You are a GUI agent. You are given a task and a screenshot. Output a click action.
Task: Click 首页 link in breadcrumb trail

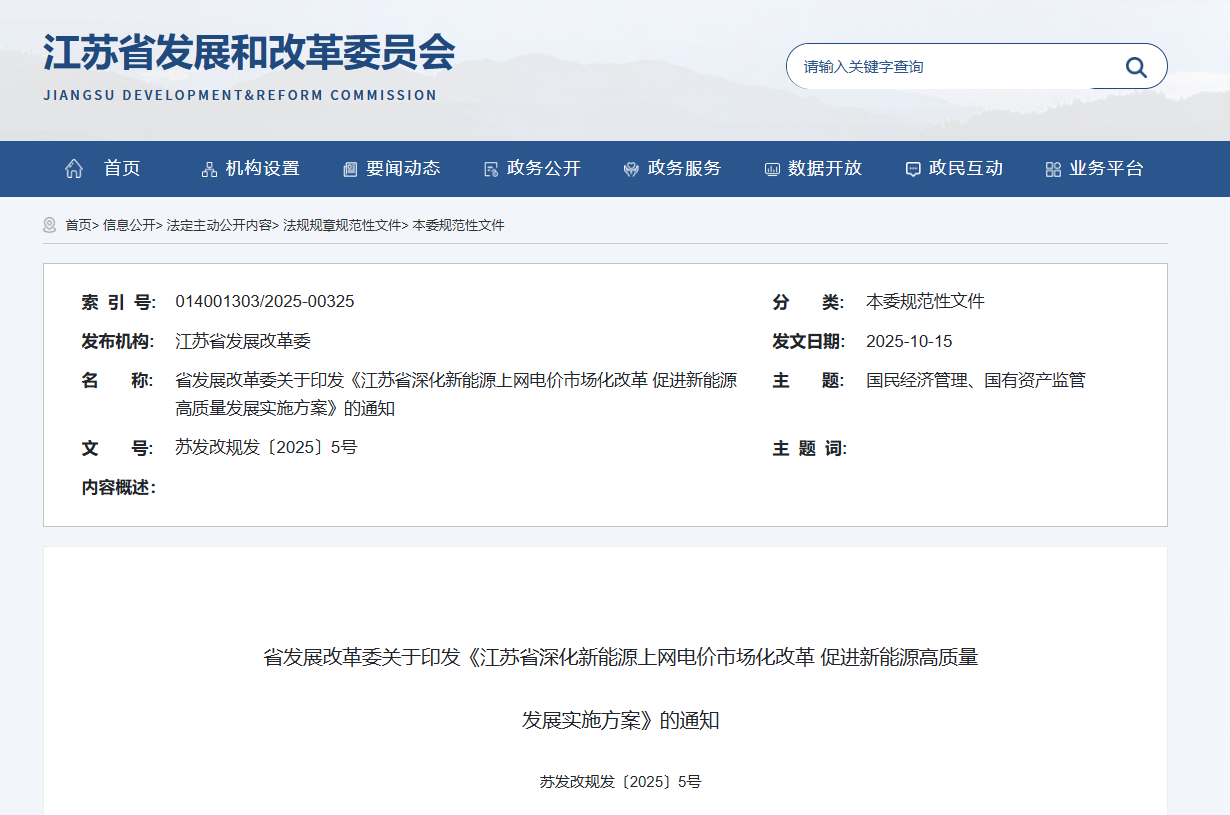(78, 226)
